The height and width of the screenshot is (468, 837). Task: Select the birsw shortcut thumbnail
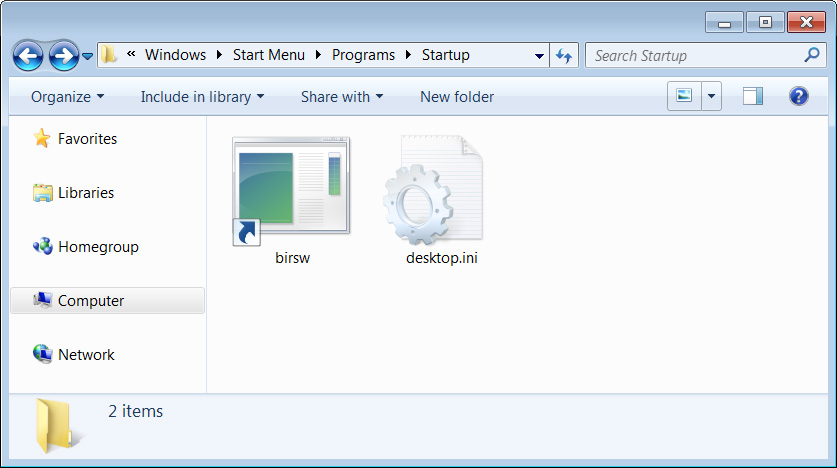(x=291, y=191)
